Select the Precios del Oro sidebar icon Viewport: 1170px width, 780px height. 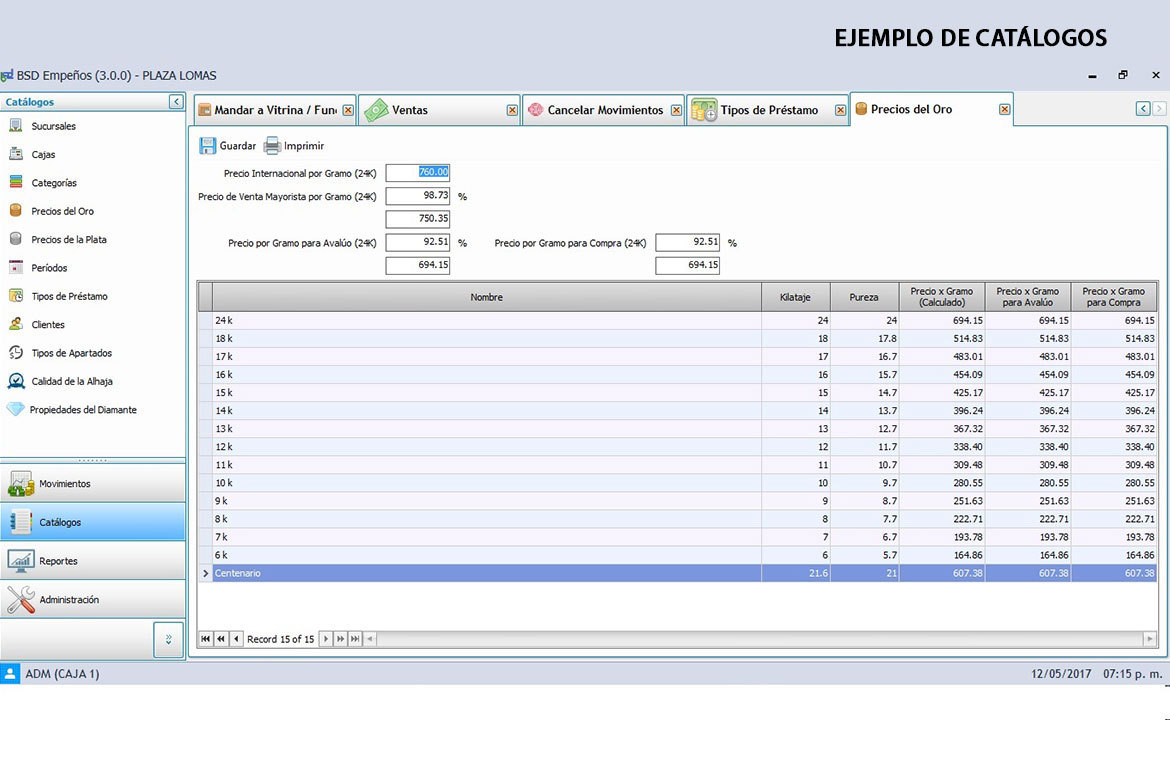point(16,210)
